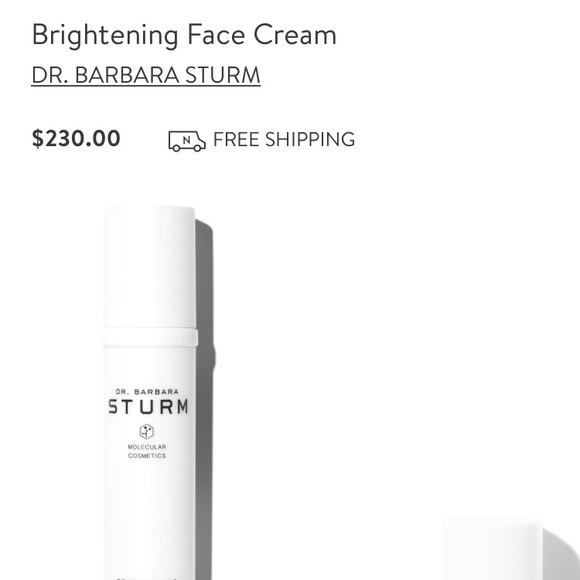This screenshot has width=580, height=580.
Task: Click the front wheel of shipping truck icon
Action: coord(198,148)
